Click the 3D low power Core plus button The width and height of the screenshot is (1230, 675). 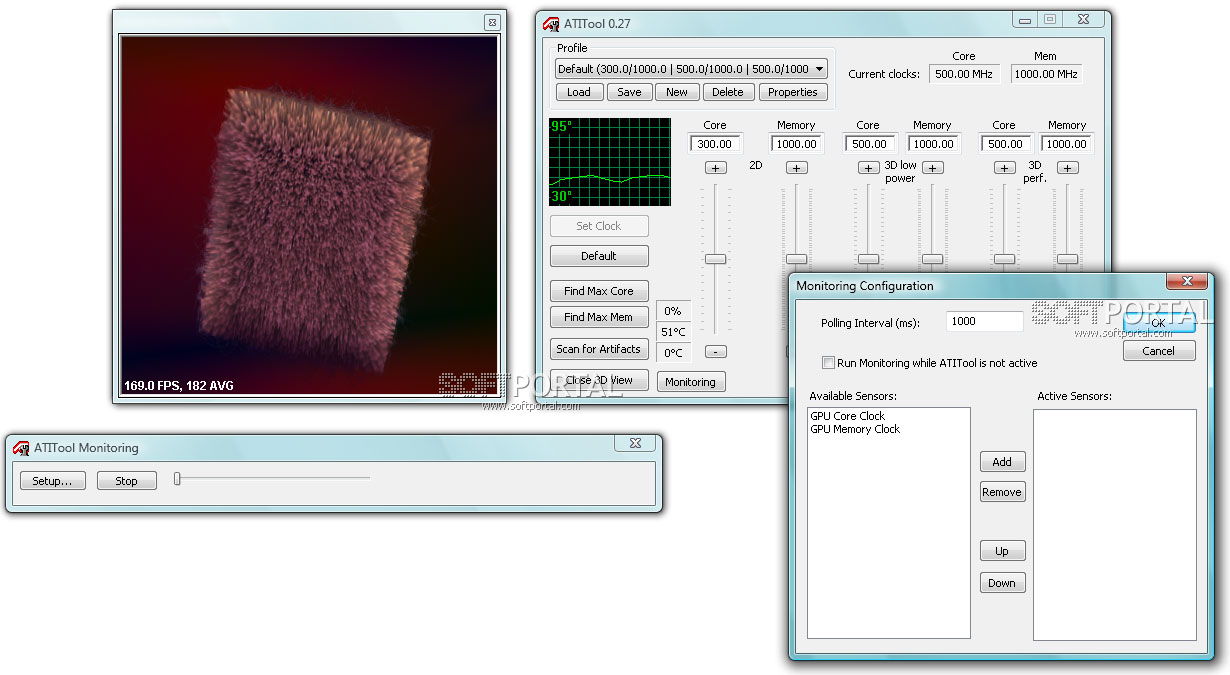coord(868,168)
